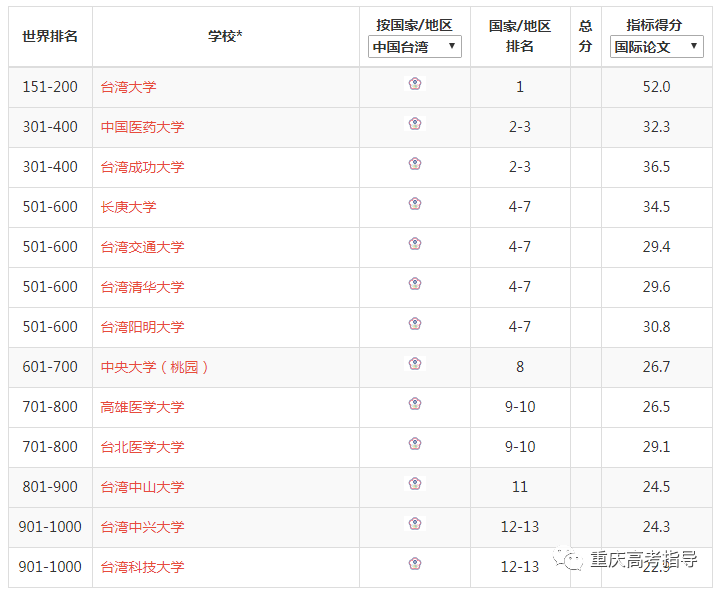Select the world rank 801-900 cell
Screen dimensions: 721x592
click(50, 487)
